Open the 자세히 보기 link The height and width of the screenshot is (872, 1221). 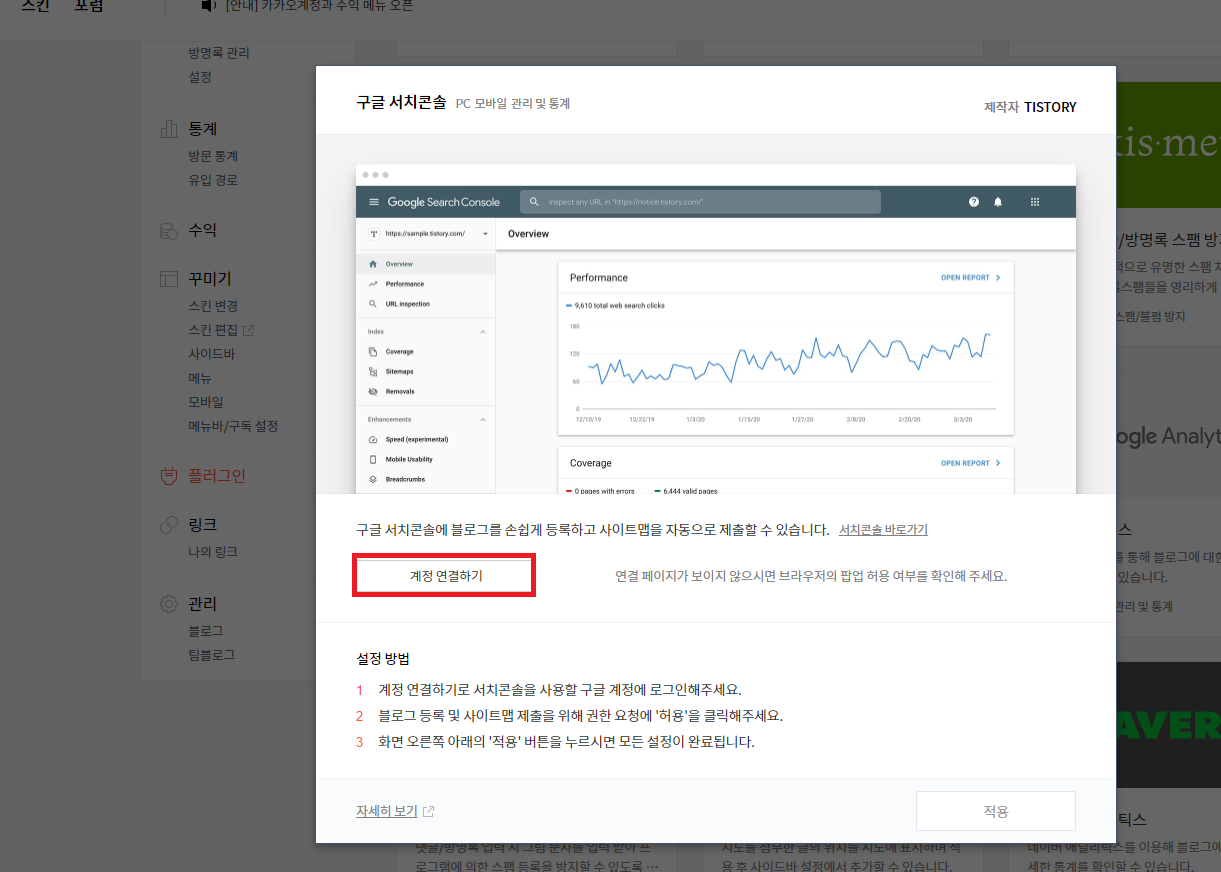click(386, 811)
